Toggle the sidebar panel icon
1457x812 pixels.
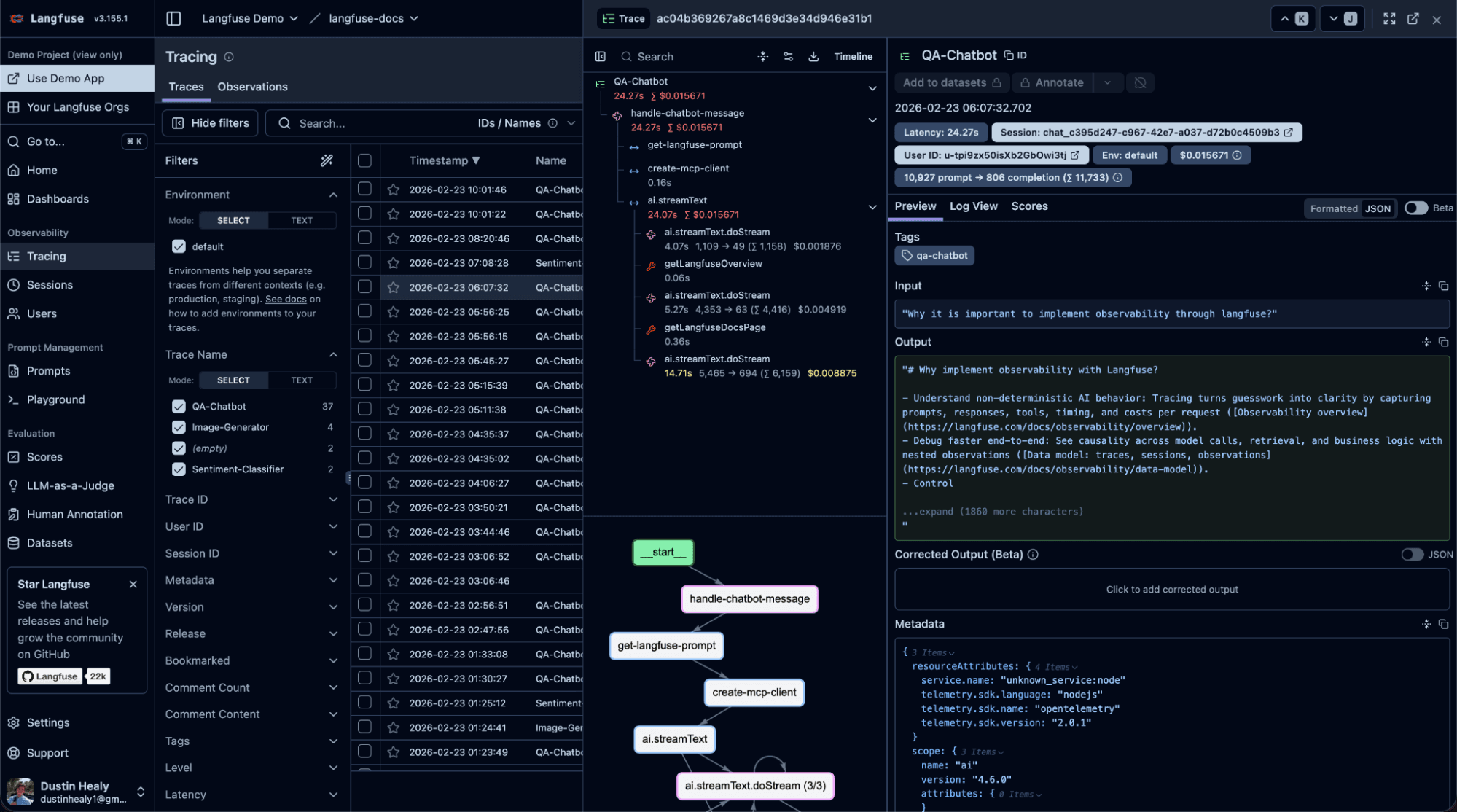click(173, 18)
